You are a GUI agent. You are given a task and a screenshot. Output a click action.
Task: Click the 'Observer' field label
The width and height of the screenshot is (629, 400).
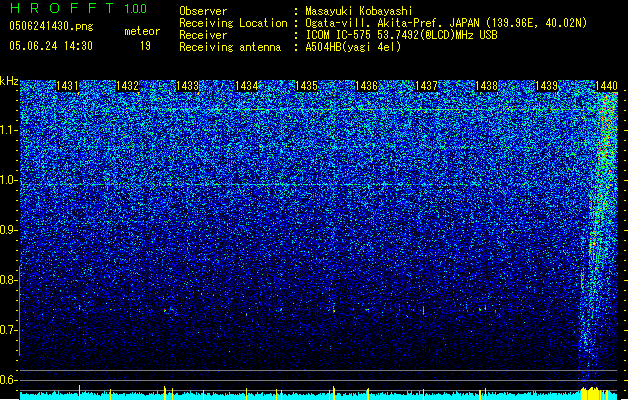[203, 11]
